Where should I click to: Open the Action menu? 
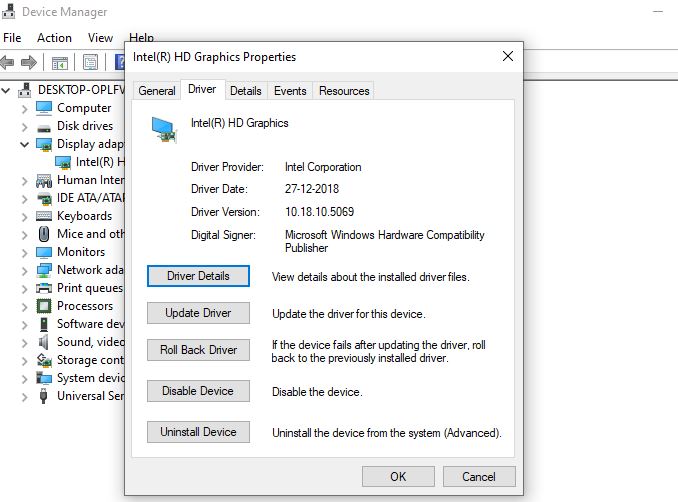pyautogui.click(x=54, y=38)
